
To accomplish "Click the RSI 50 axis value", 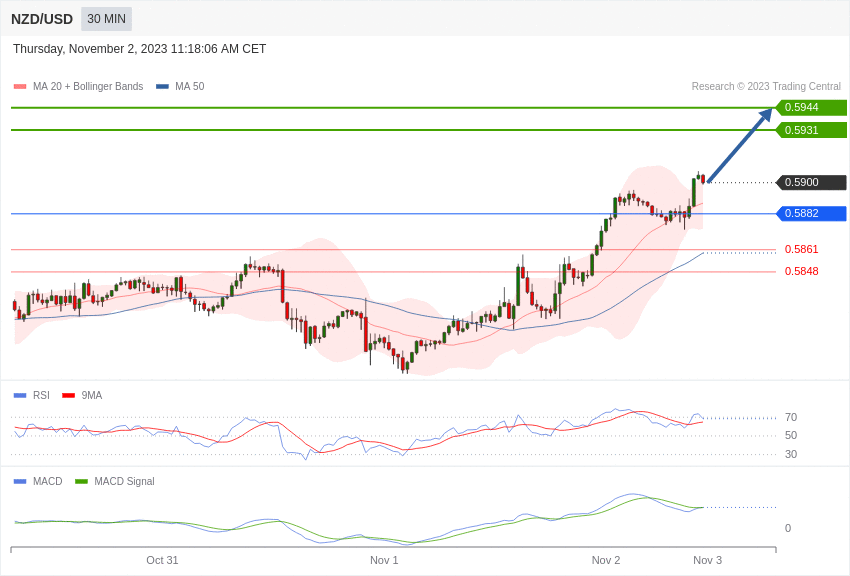I will [791, 435].
